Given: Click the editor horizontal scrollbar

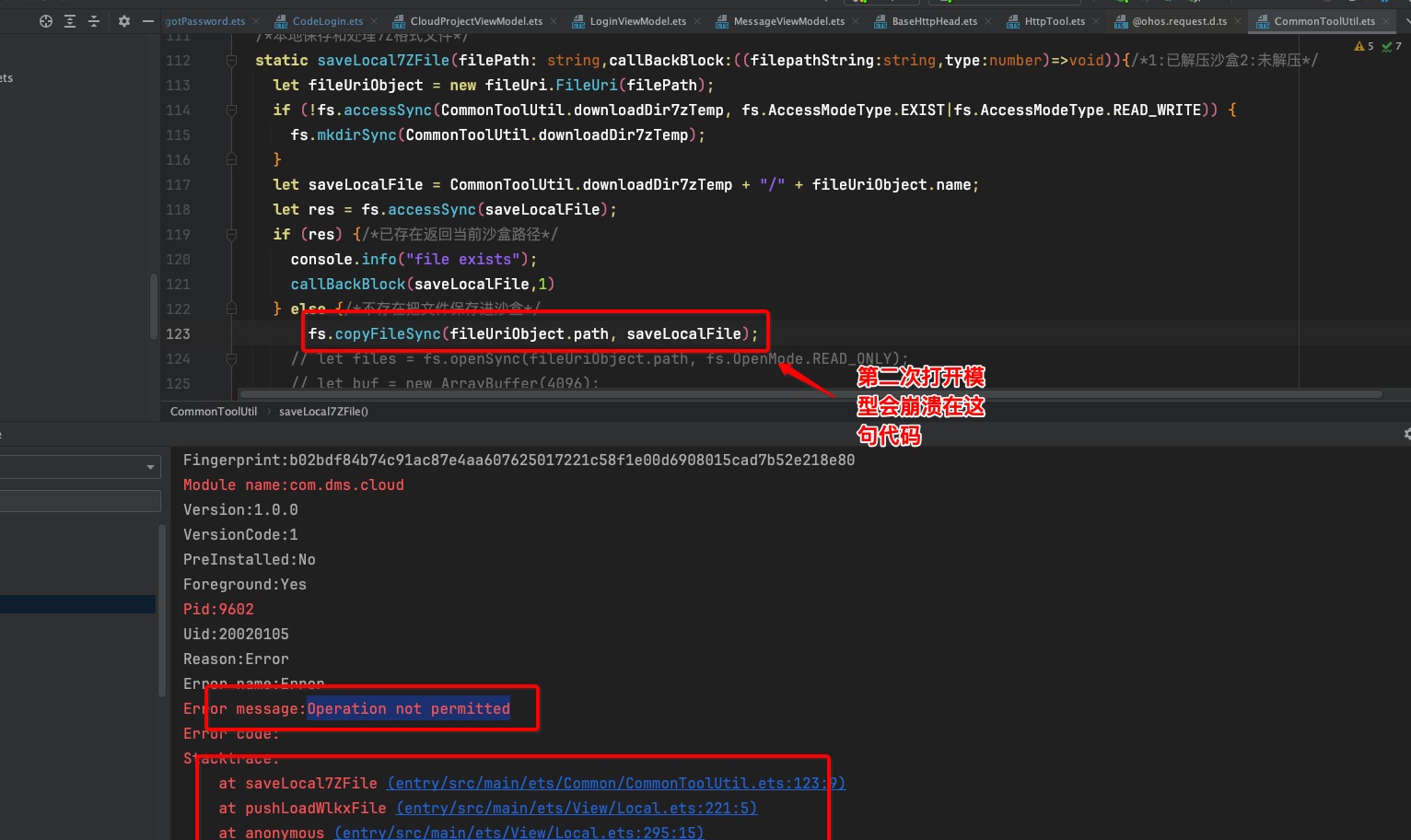Looking at the screenshot, I should click(810, 394).
